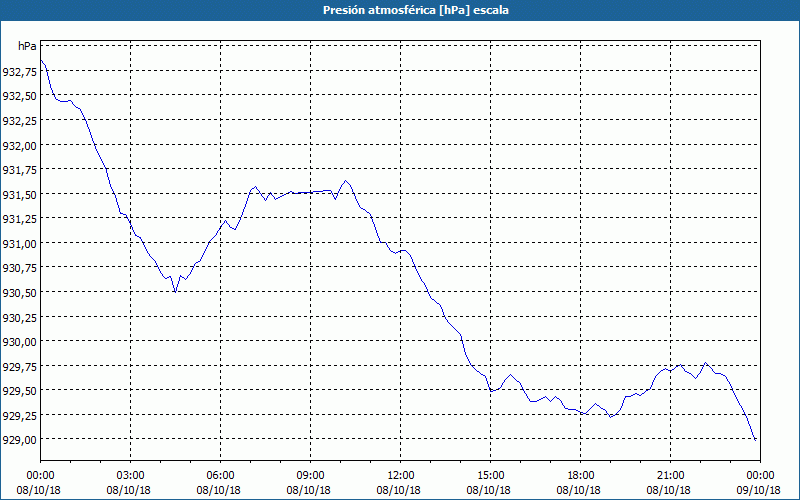Click the 929,25 pressure label
800x500 pixels.
click(19, 415)
